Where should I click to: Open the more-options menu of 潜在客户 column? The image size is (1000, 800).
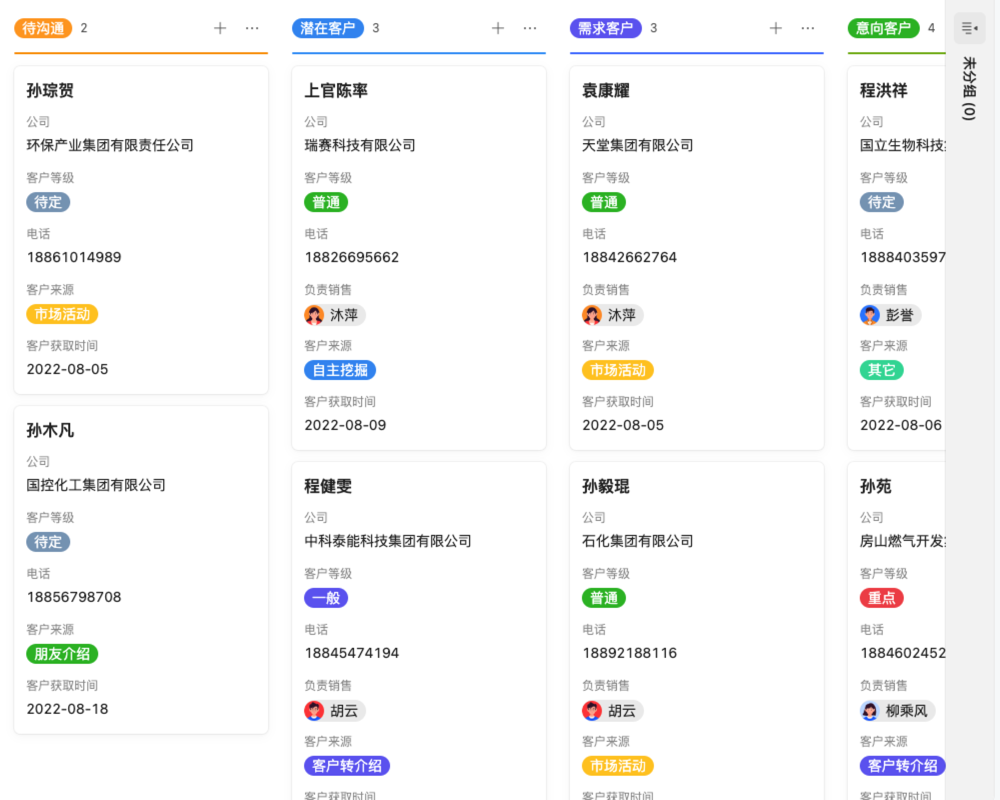530,28
